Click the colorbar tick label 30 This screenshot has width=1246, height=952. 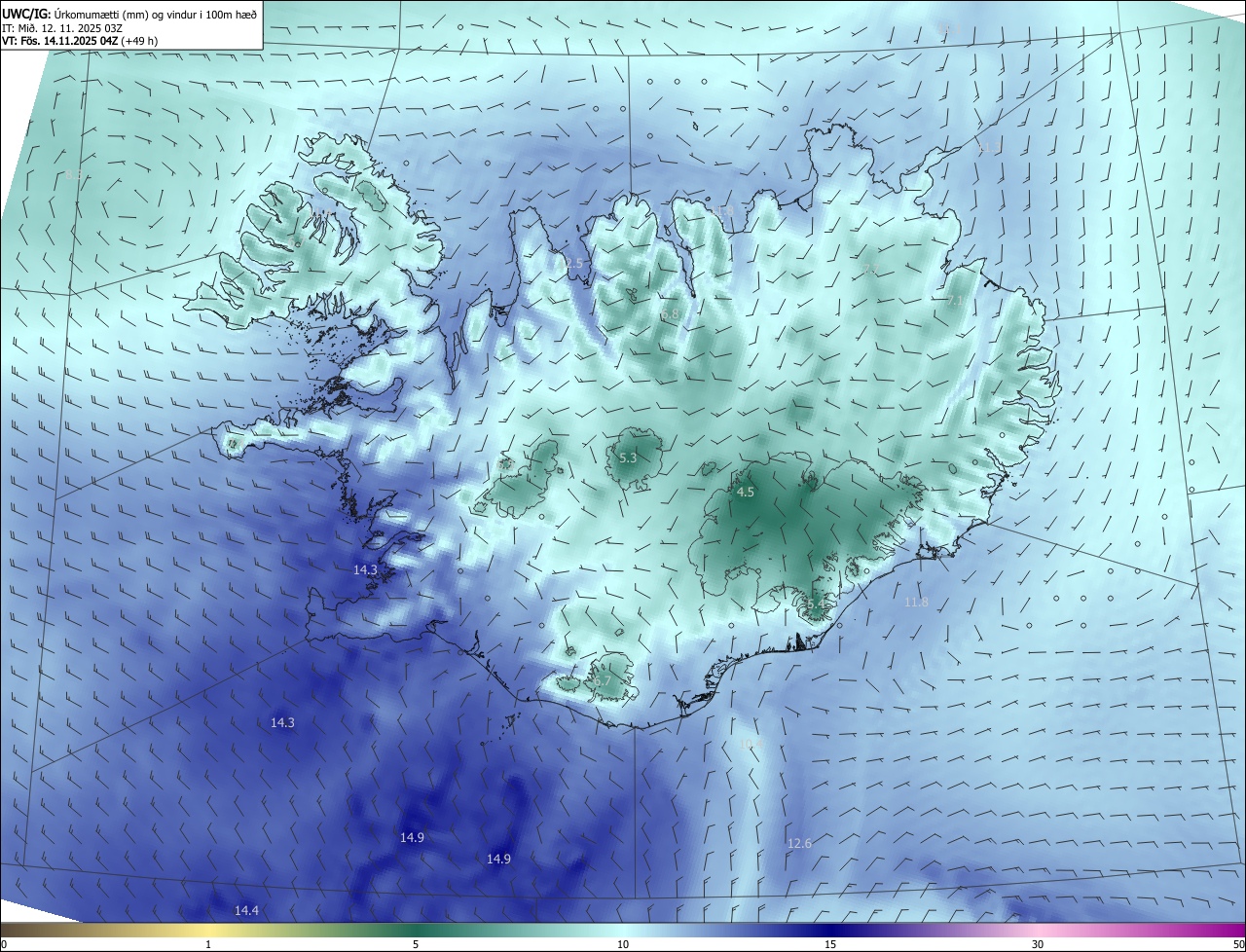click(x=1038, y=944)
